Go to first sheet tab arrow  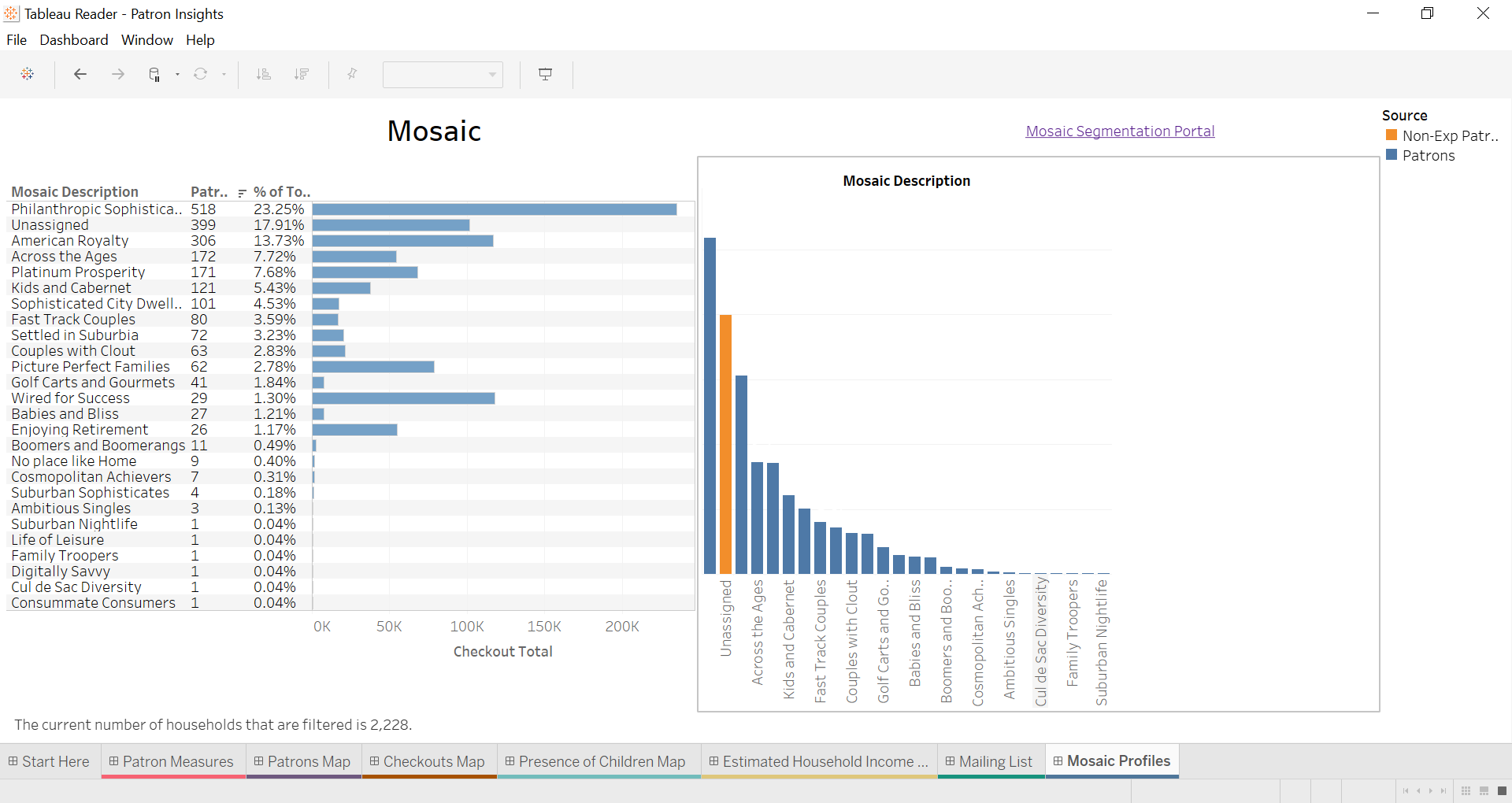point(1406,791)
